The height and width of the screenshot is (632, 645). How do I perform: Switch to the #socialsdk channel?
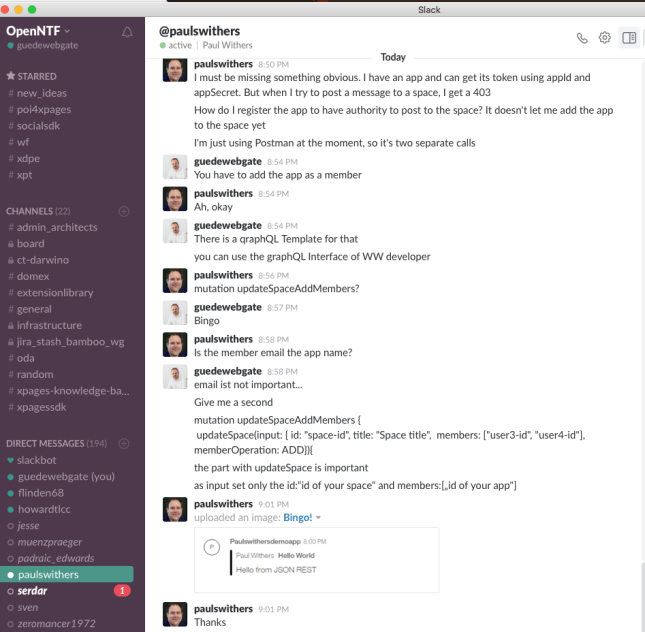(34, 126)
